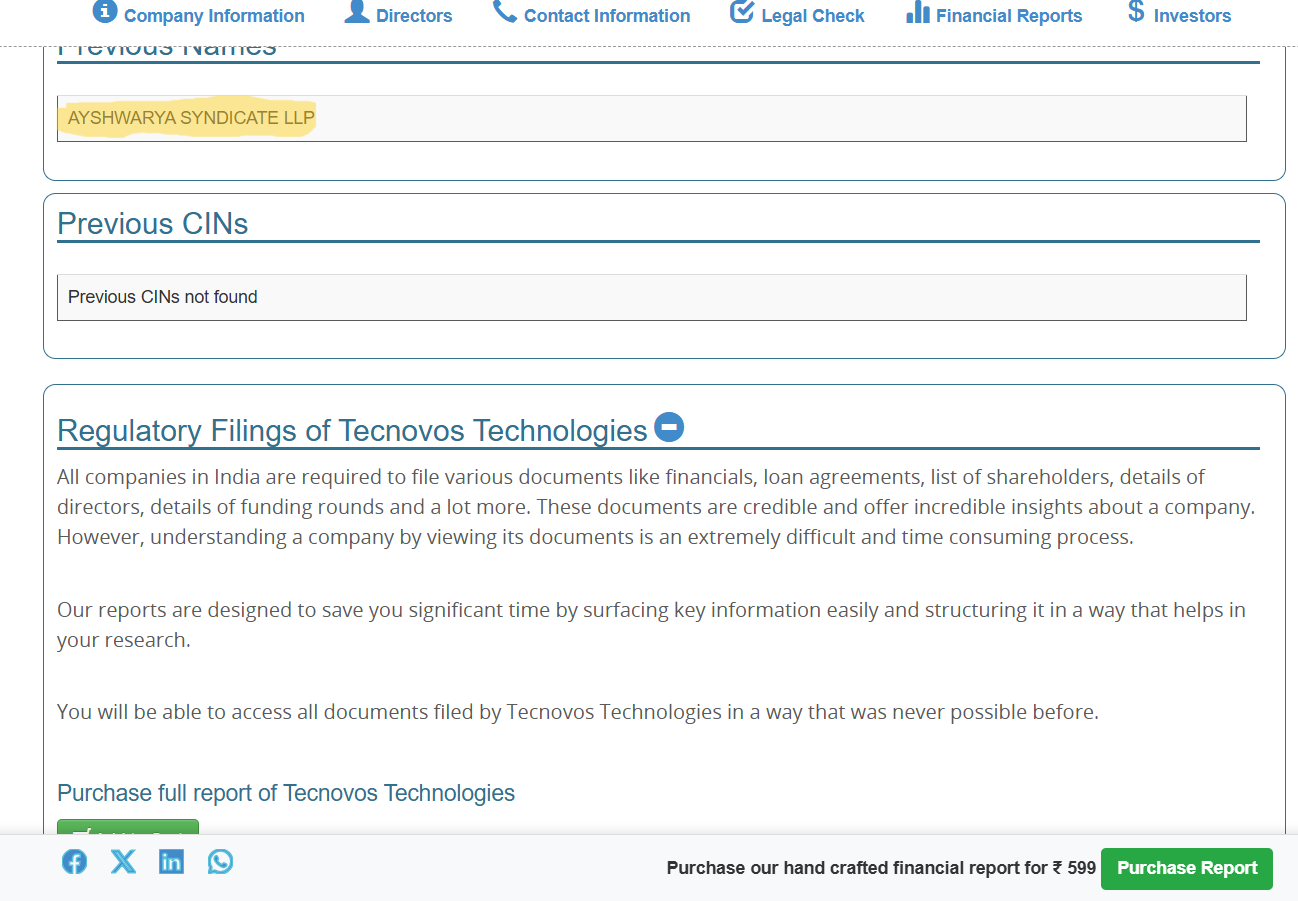
Task: Click the paragraph starting 'Our reports are designed'
Action: (651, 625)
